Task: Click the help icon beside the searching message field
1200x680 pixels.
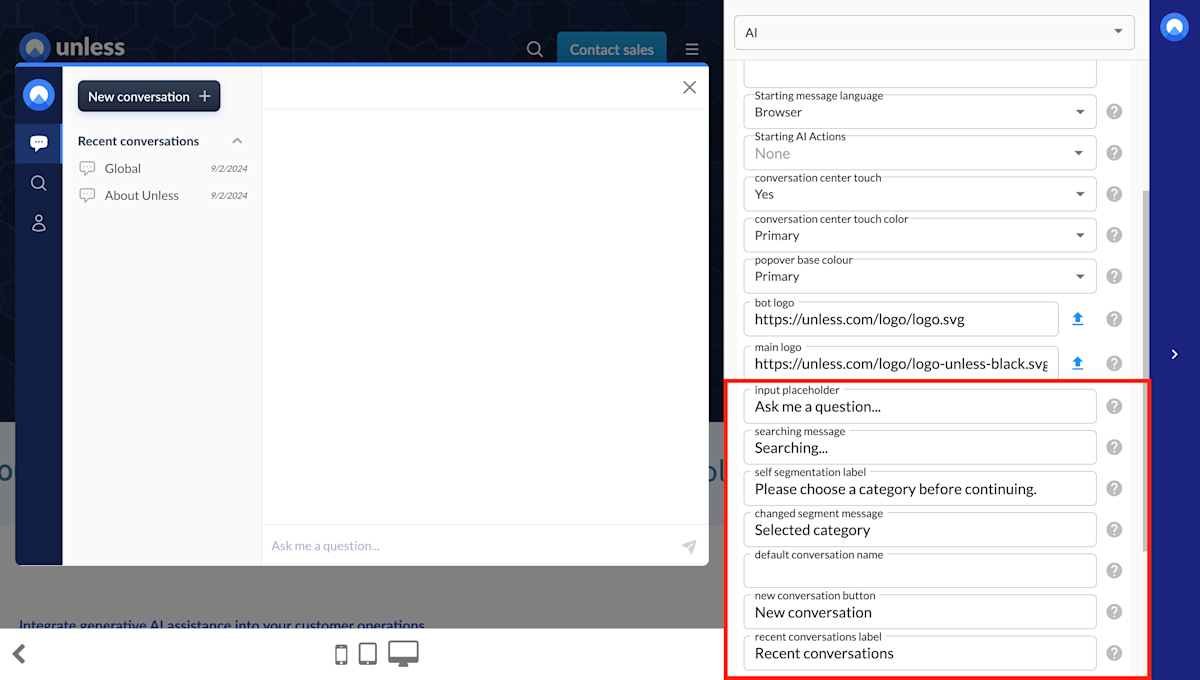Action: [1114, 447]
